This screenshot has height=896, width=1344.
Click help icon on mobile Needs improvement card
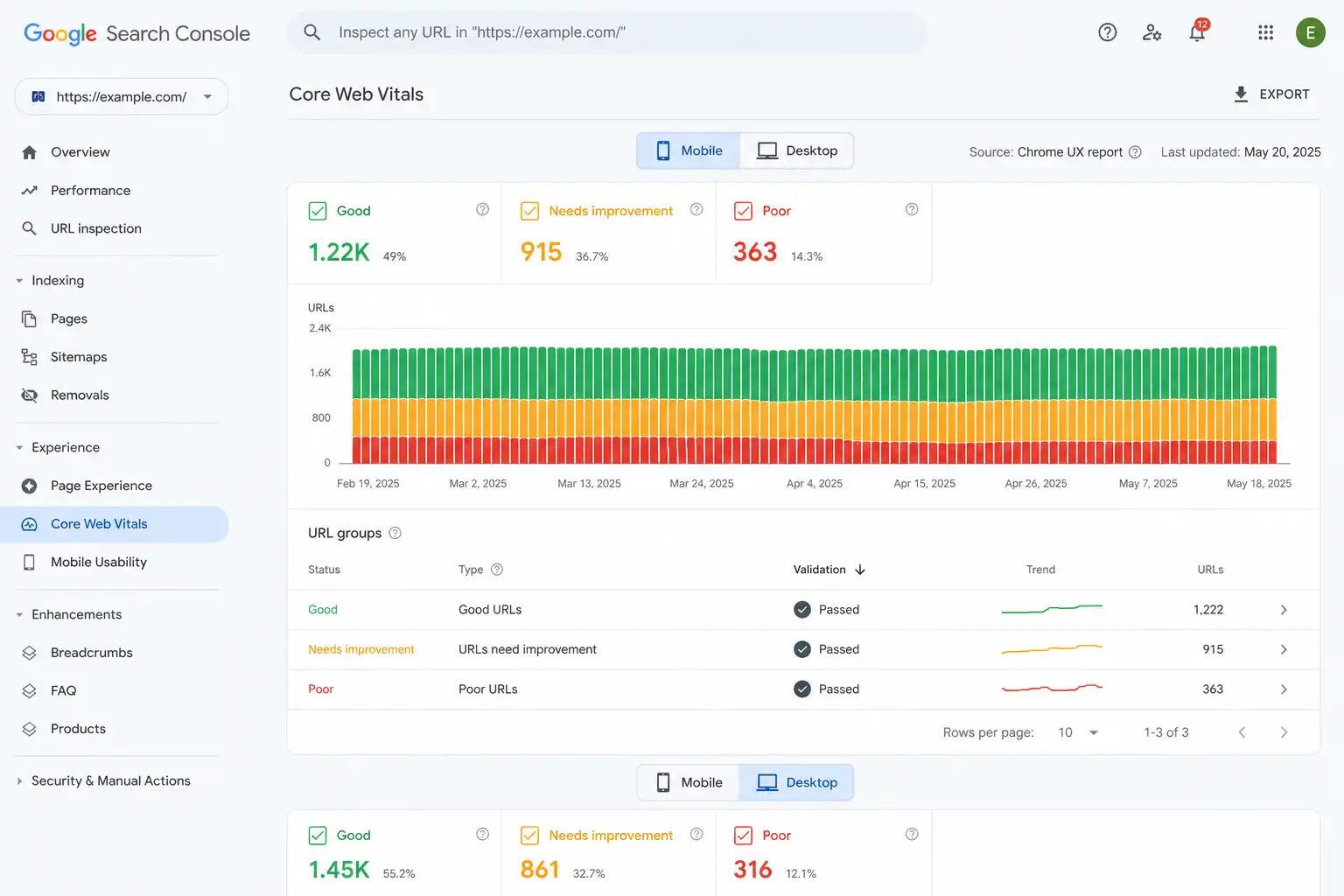(696, 209)
